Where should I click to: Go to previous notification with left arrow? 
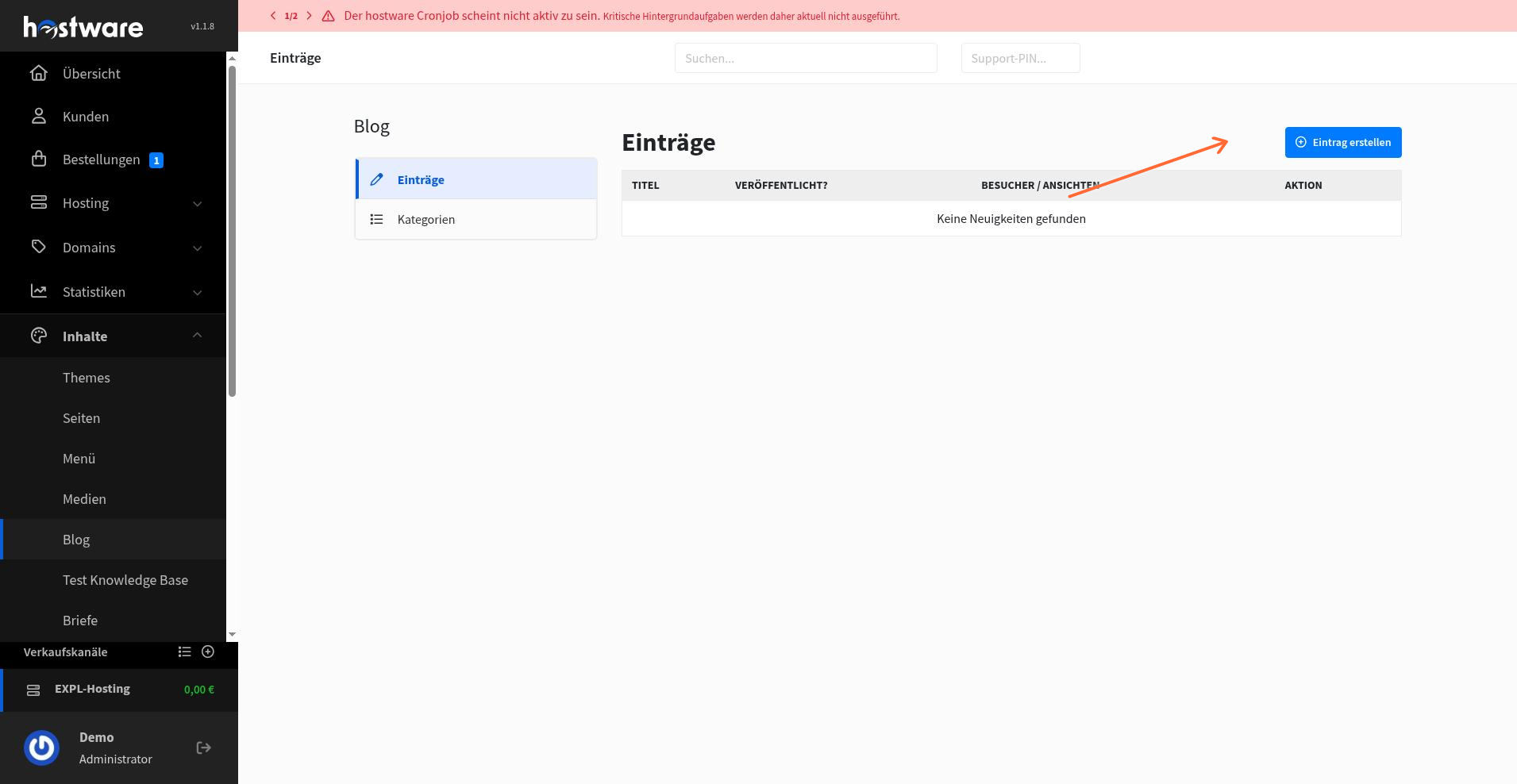tap(273, 16)
